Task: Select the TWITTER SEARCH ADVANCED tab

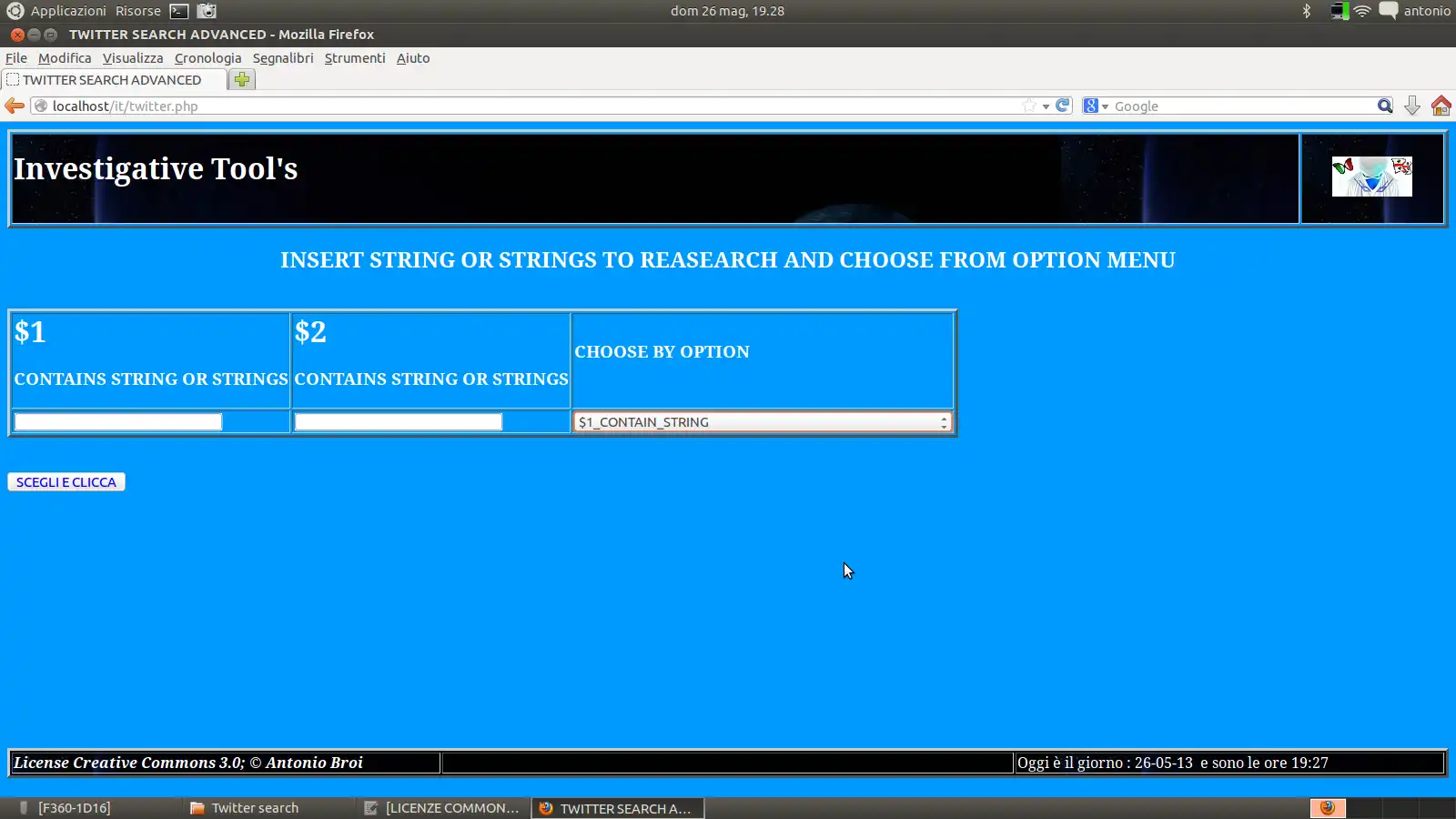Action: [x=113, y=80]
